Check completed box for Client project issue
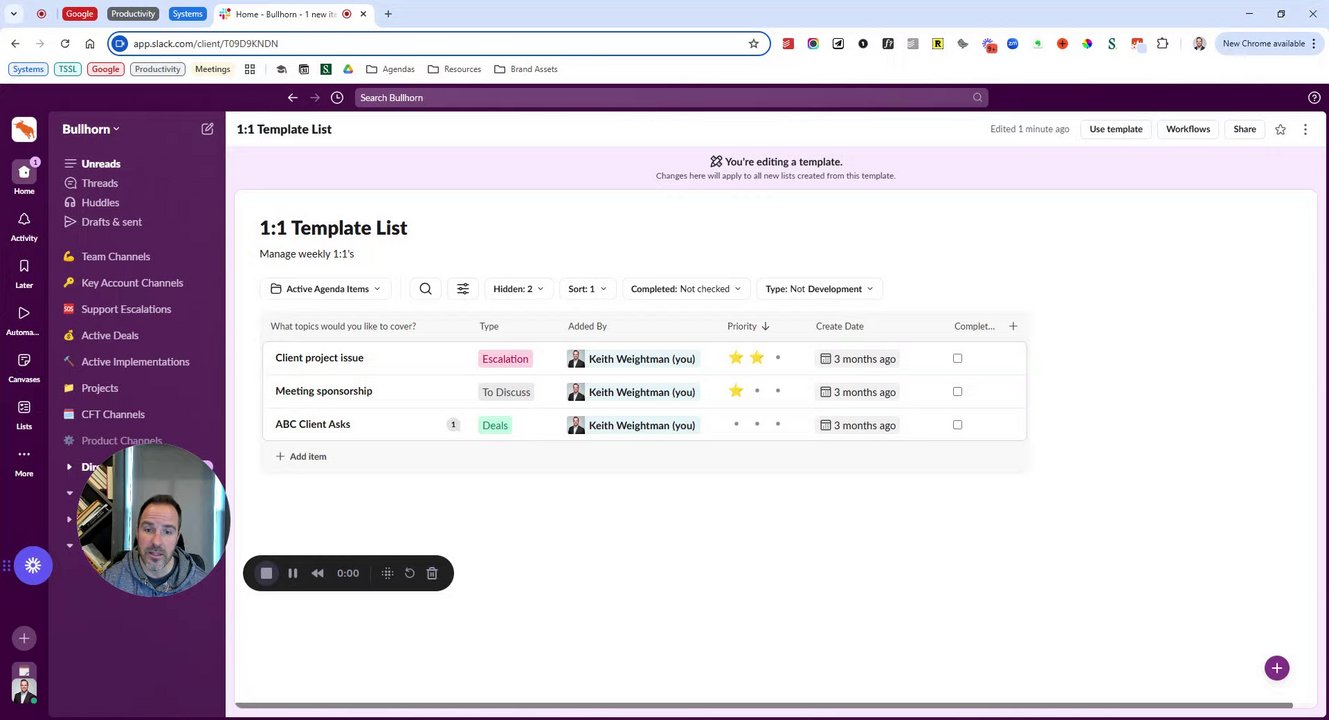Screen dimensions: 1329x720 coord(957,358)
